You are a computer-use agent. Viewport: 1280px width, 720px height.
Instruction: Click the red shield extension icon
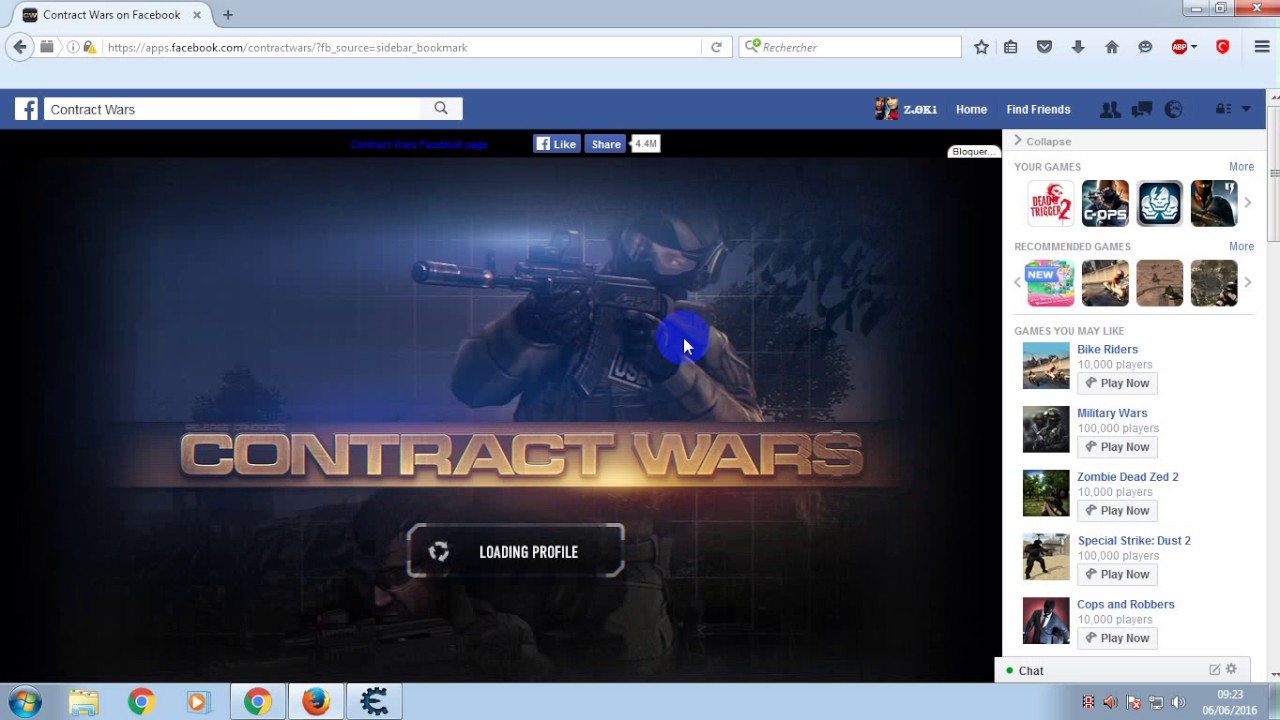click(x=1222, y=47)
